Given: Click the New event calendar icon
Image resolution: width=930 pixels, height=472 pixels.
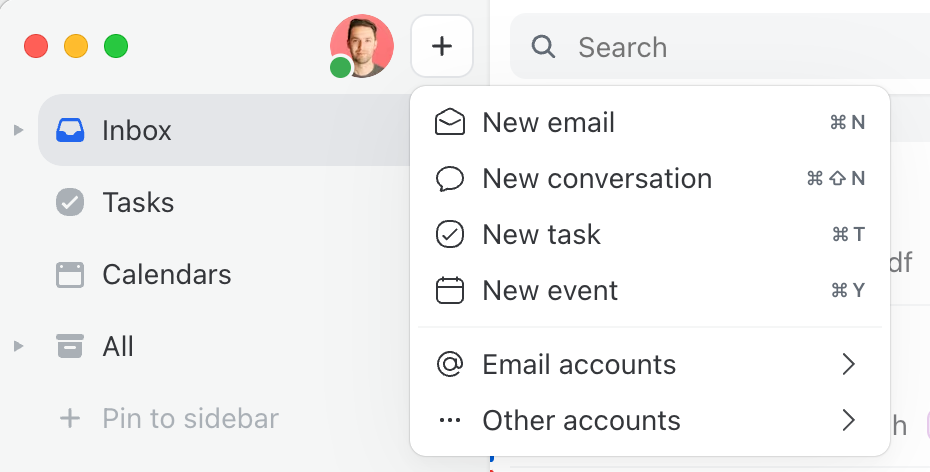Looking at the screenshot, I should [x=451, y=291].
